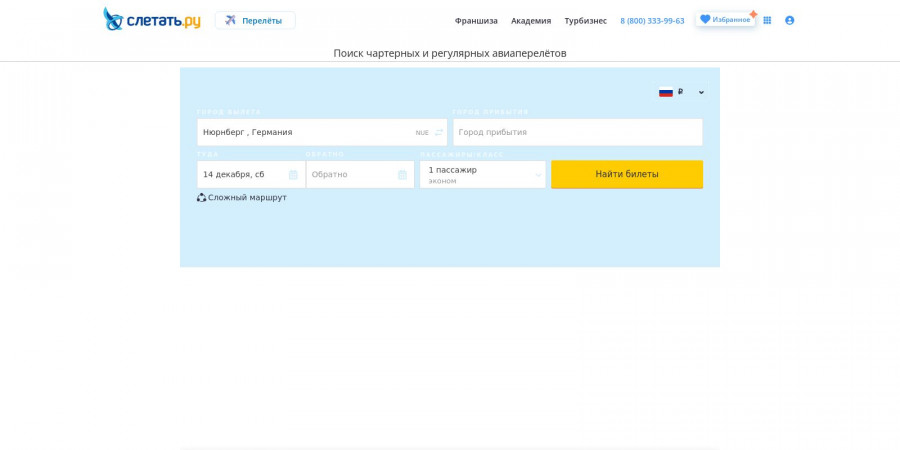
Task: Click the Город прибытия input field
Action: point(577,132)
